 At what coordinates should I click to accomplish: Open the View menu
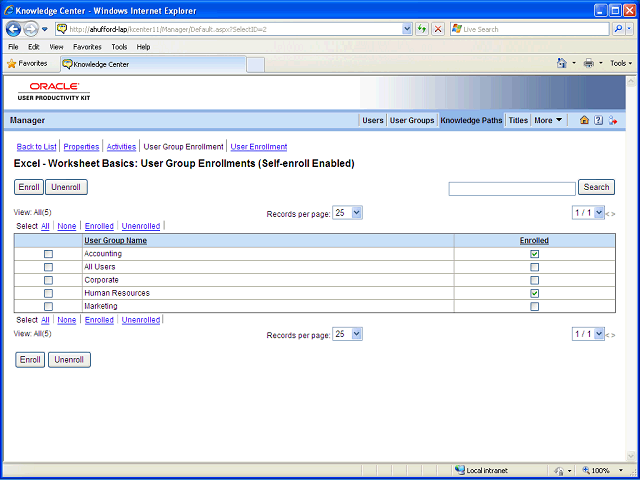click(x=56, y=47)
